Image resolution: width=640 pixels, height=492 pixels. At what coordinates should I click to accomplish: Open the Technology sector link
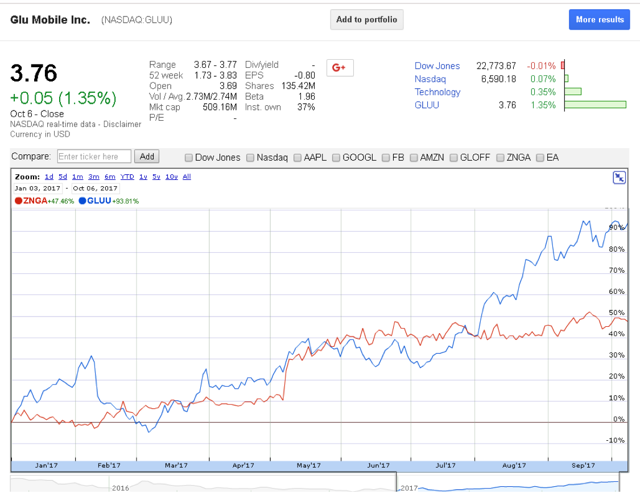point(438,92)
